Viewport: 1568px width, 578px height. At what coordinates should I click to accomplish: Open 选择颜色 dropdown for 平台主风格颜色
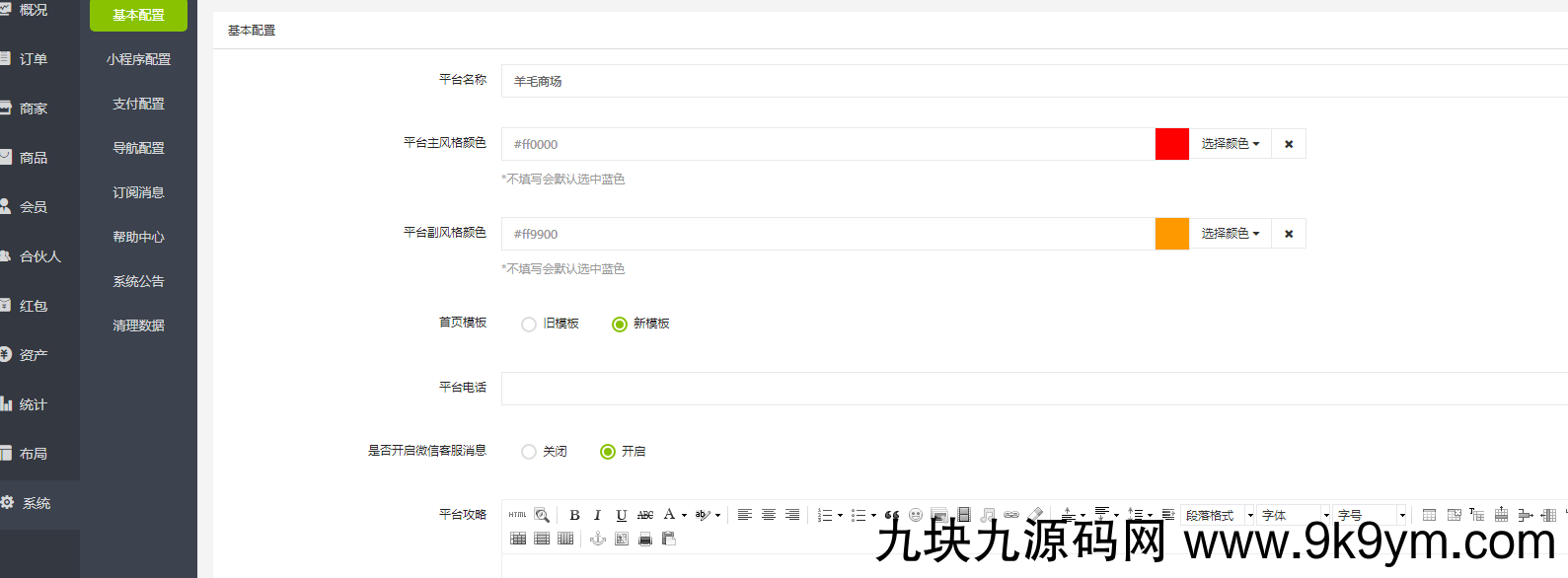[x=1230, y=144]
